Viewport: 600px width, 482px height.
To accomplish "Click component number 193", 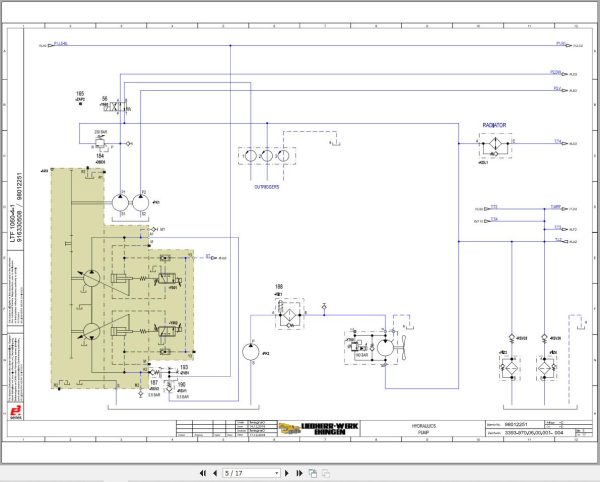I will (184, 367).
